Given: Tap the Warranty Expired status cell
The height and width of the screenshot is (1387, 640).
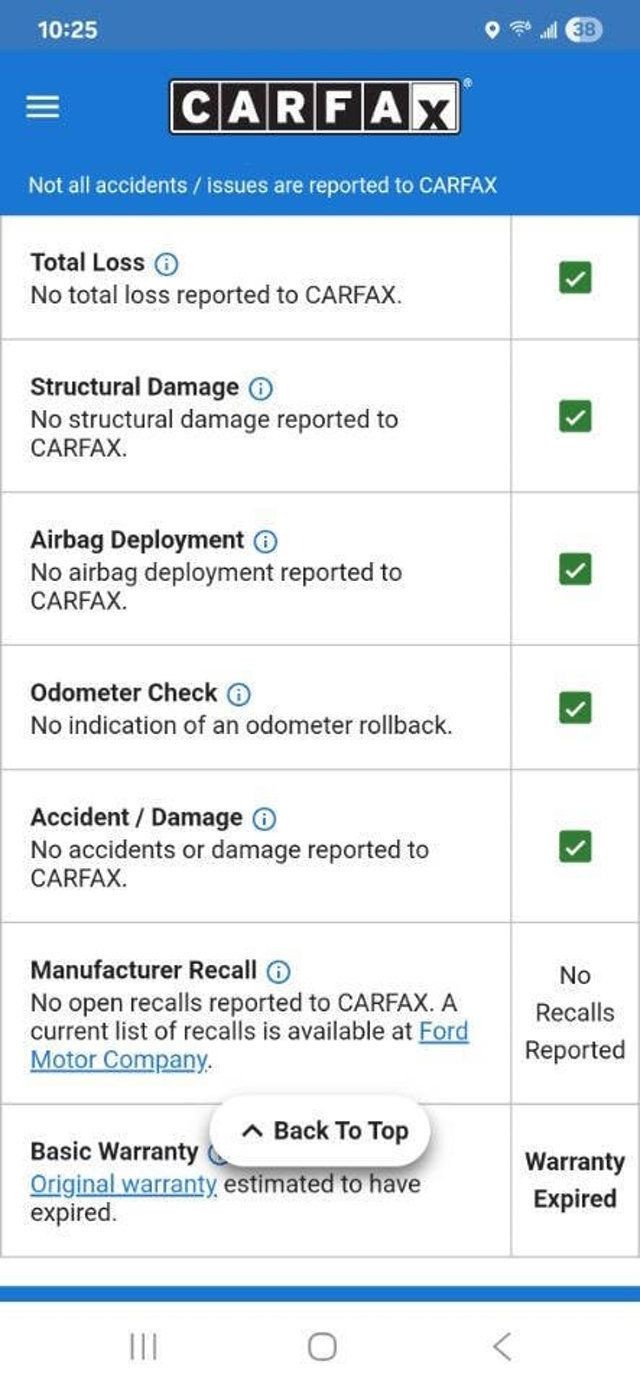Looking at the screenshot, I should click(x=574, y=1180).
